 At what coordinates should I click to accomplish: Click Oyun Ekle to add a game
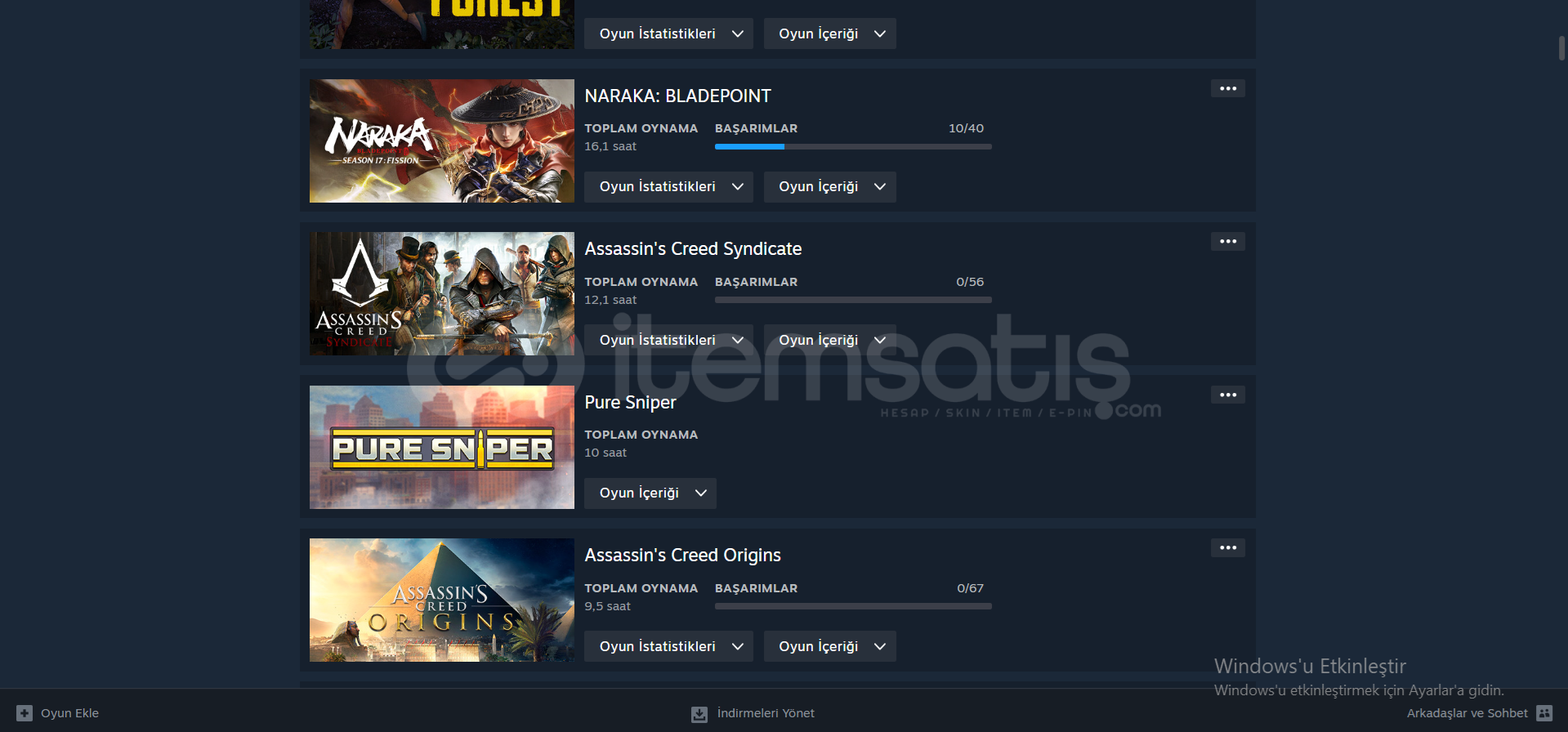point(69,713)
